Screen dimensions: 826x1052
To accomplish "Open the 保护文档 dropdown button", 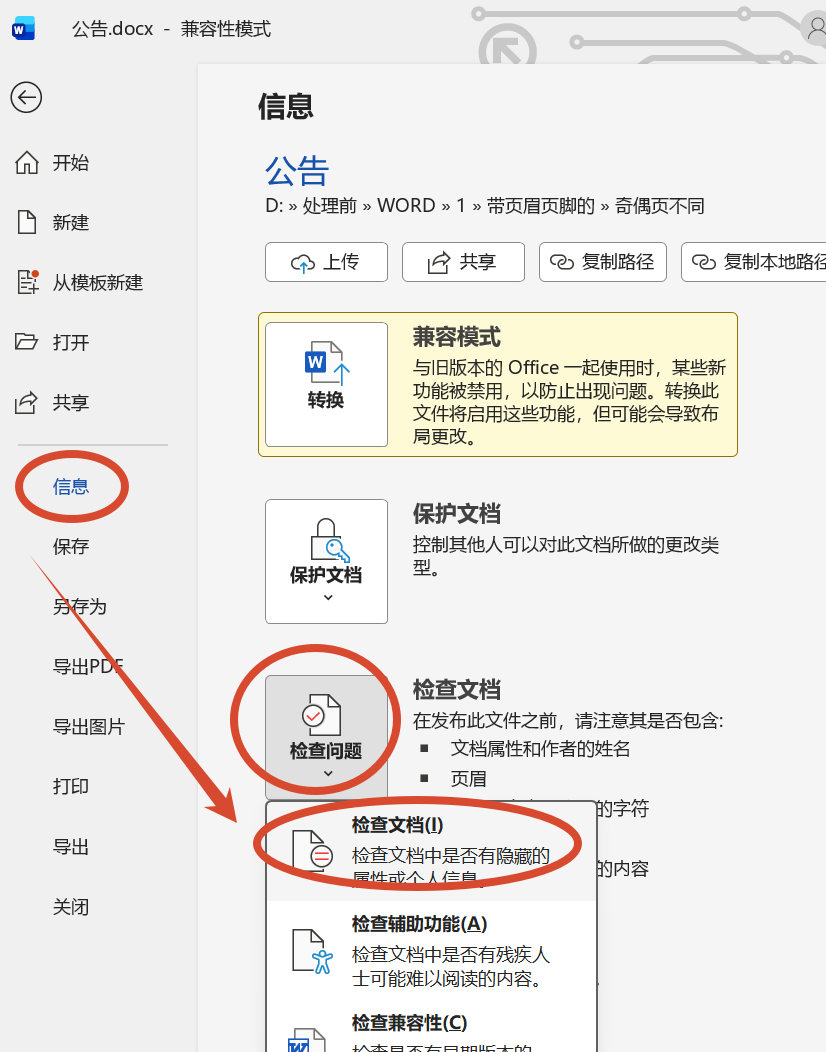I will coord(326,561).
